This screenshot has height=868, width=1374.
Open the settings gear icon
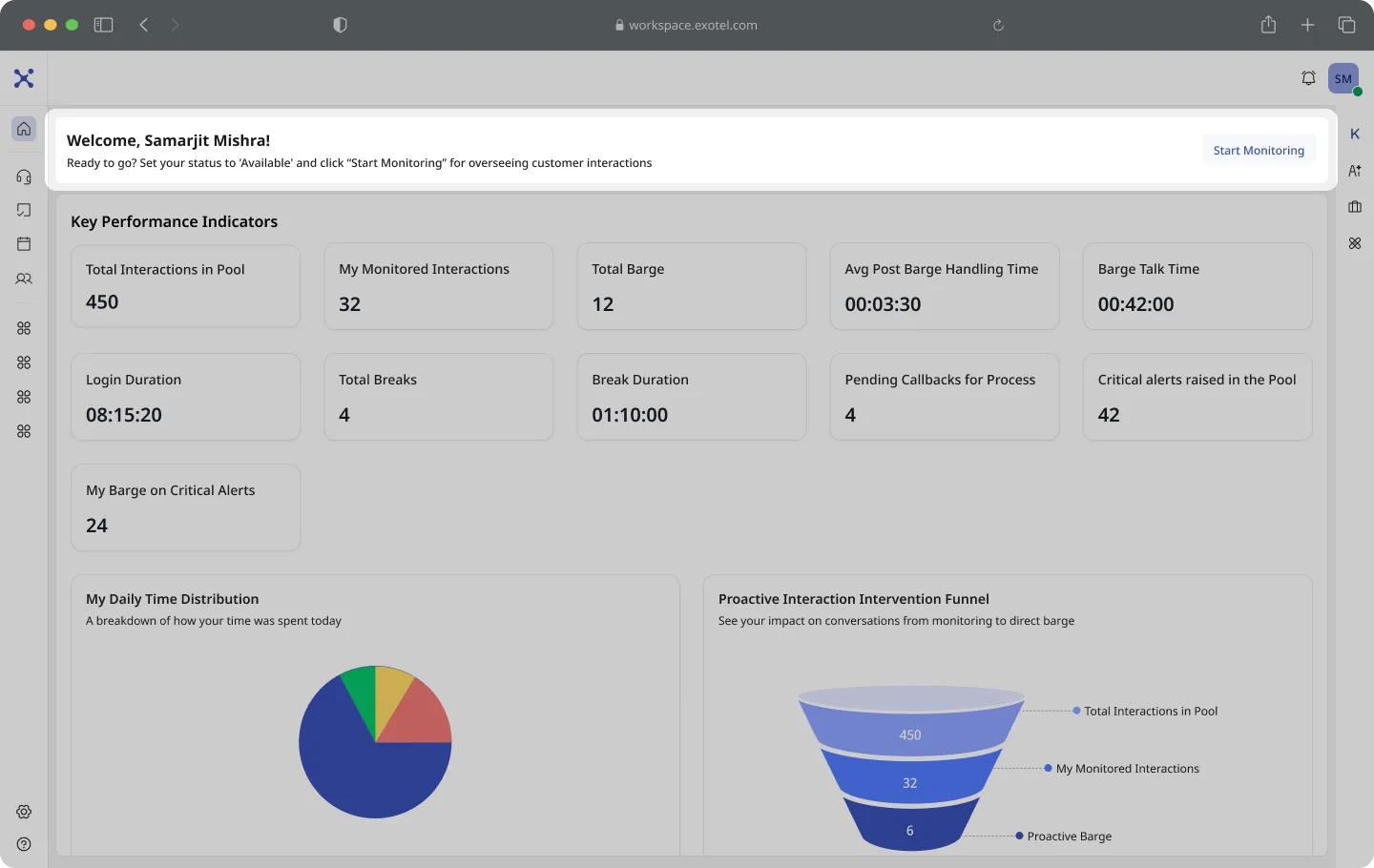24,812
